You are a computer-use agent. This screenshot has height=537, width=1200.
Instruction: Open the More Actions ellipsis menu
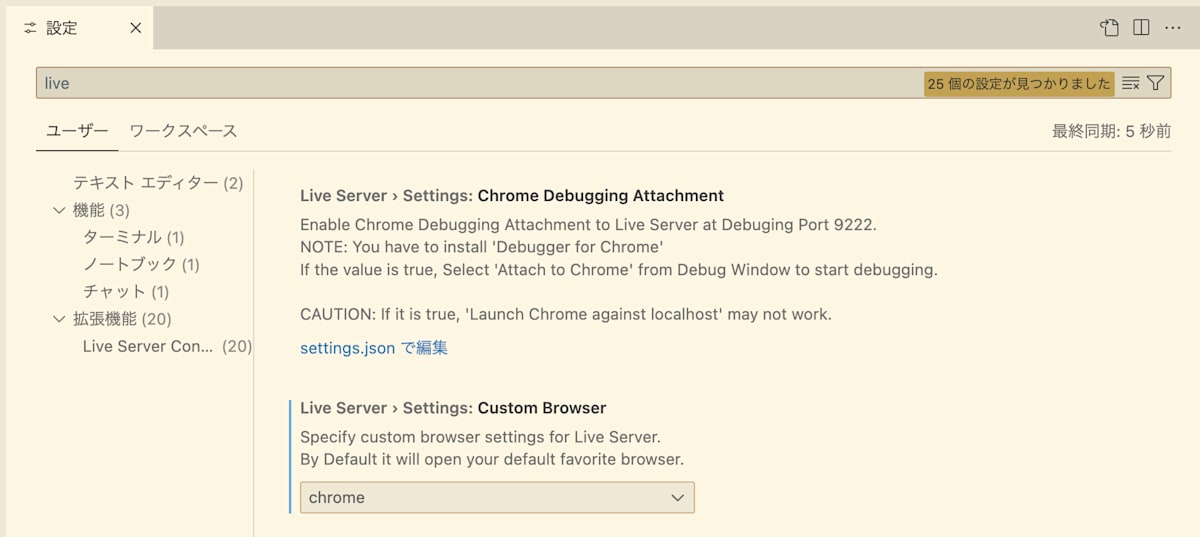point(1173,28)
